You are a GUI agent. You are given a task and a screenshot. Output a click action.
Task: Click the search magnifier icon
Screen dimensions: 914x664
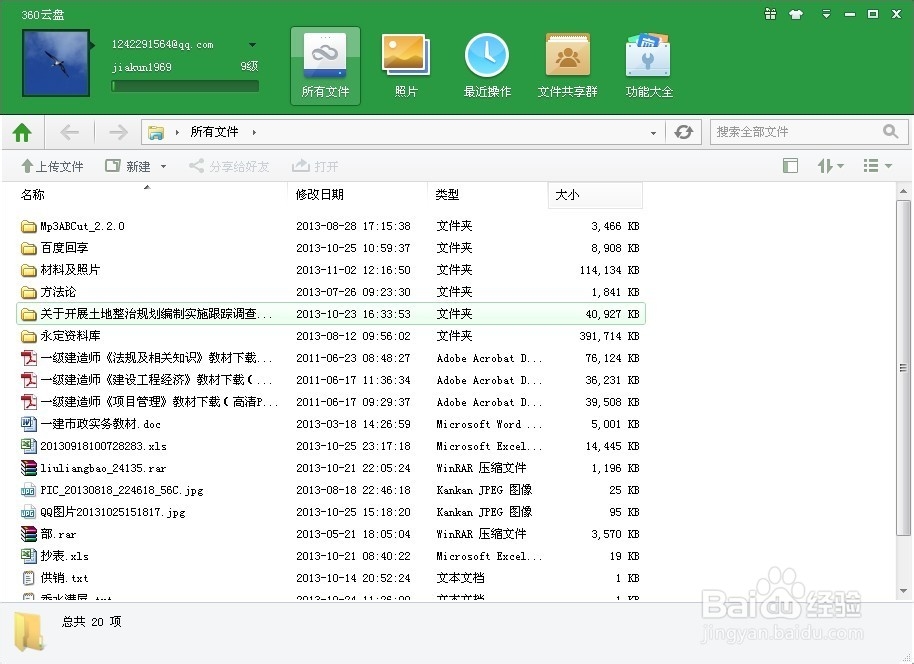890,132
